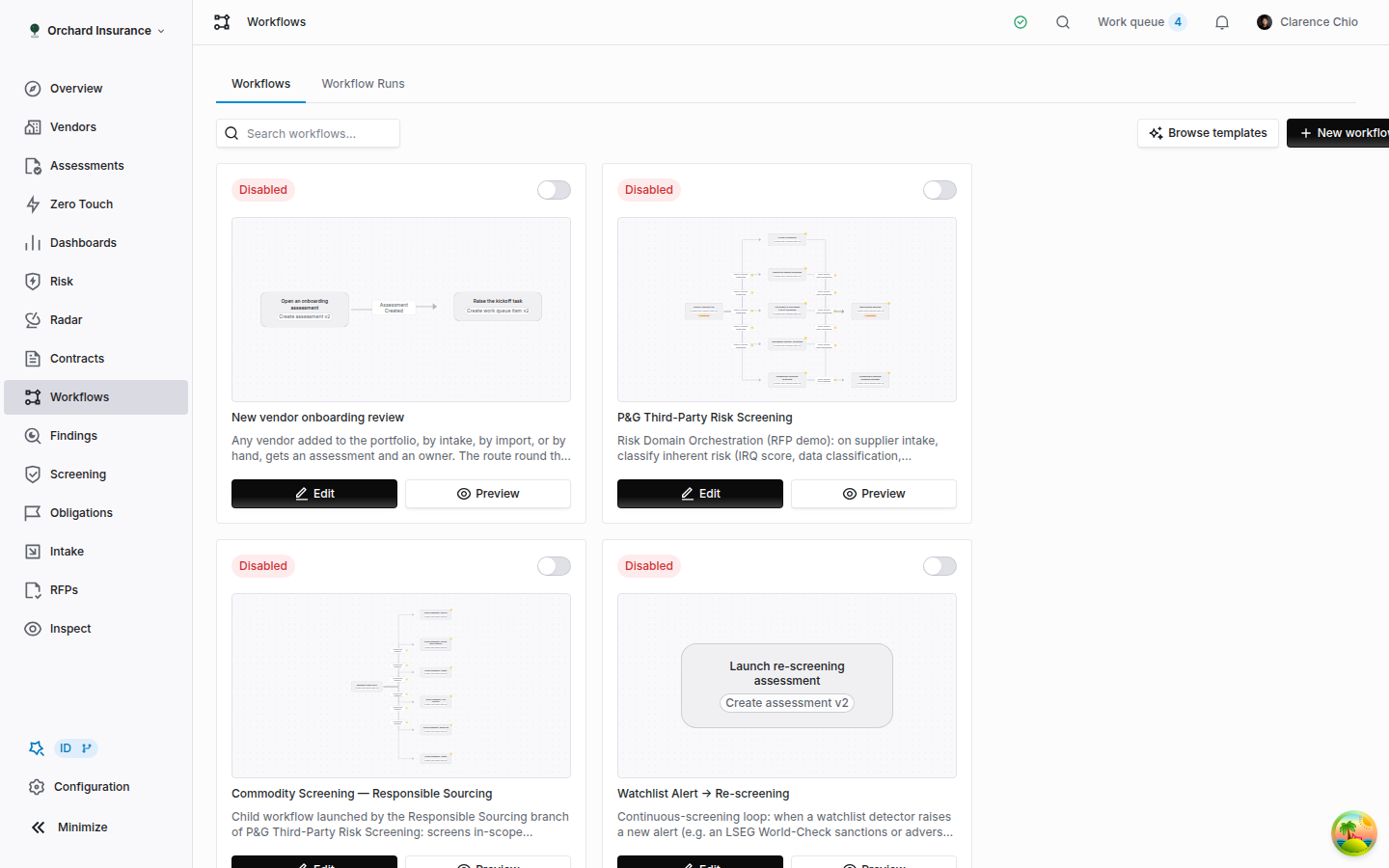Click the green status check icon
1389x868 pixels.
coord(1021,22)
